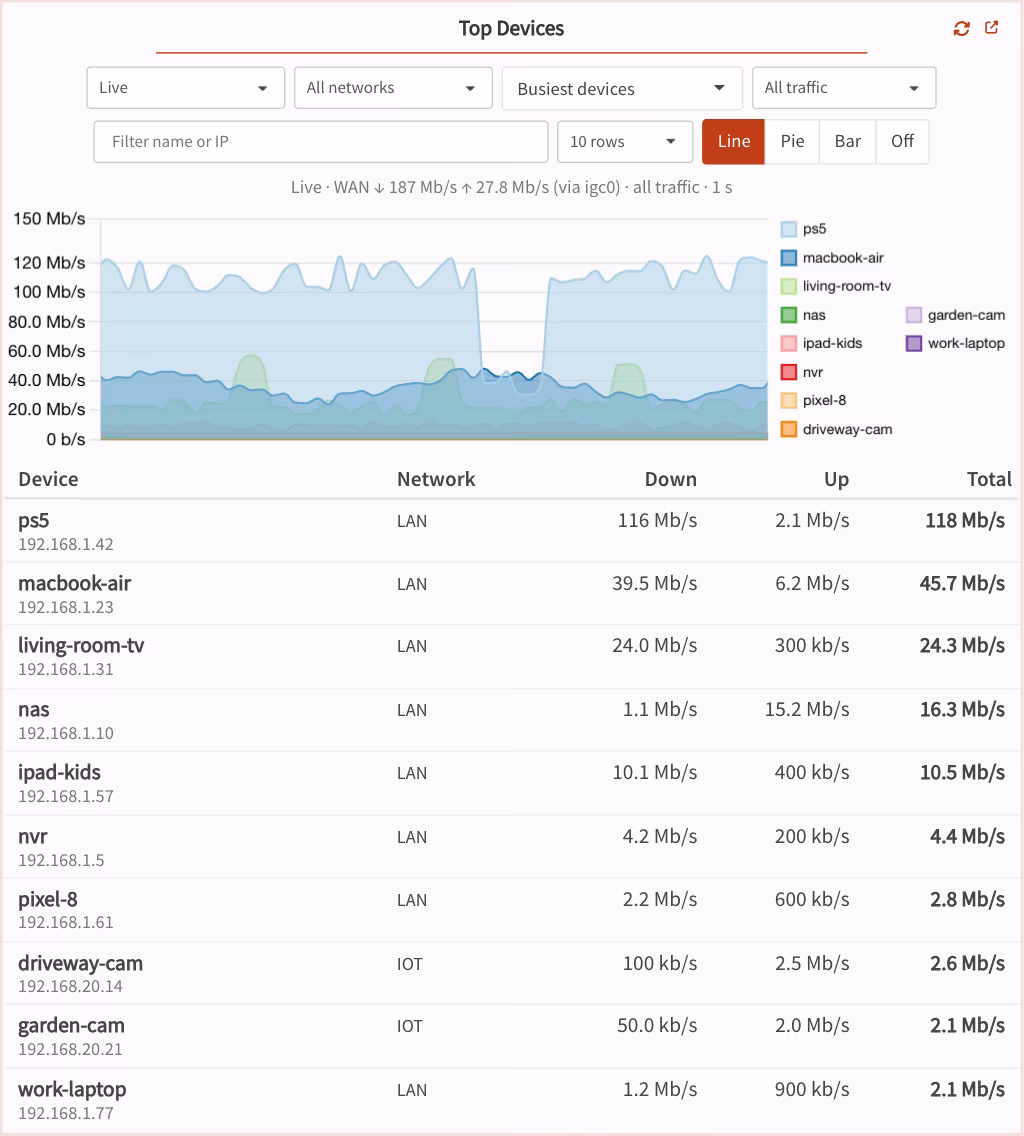Toggle nvr legend entry

point(802,372)
